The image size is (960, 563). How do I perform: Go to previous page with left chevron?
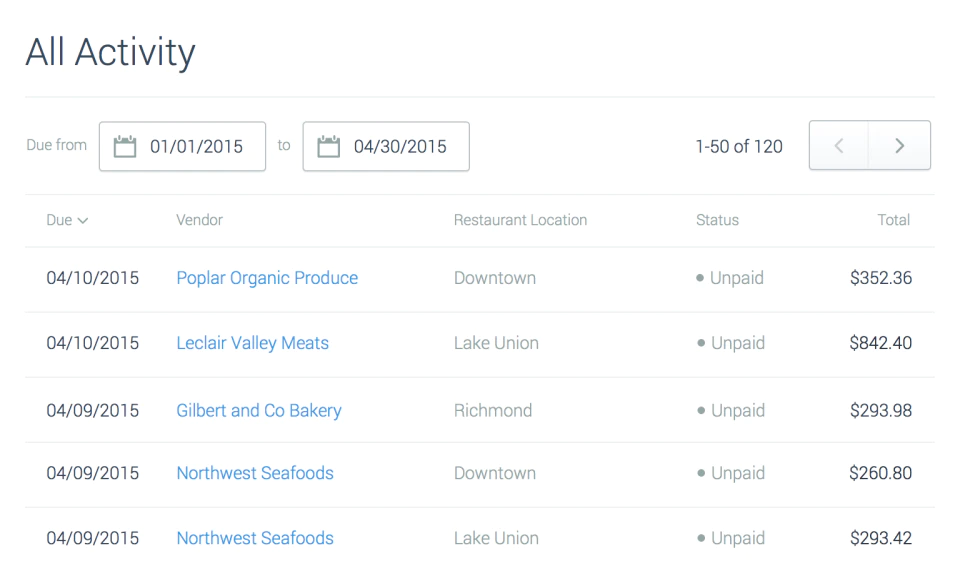pos(839,146)
